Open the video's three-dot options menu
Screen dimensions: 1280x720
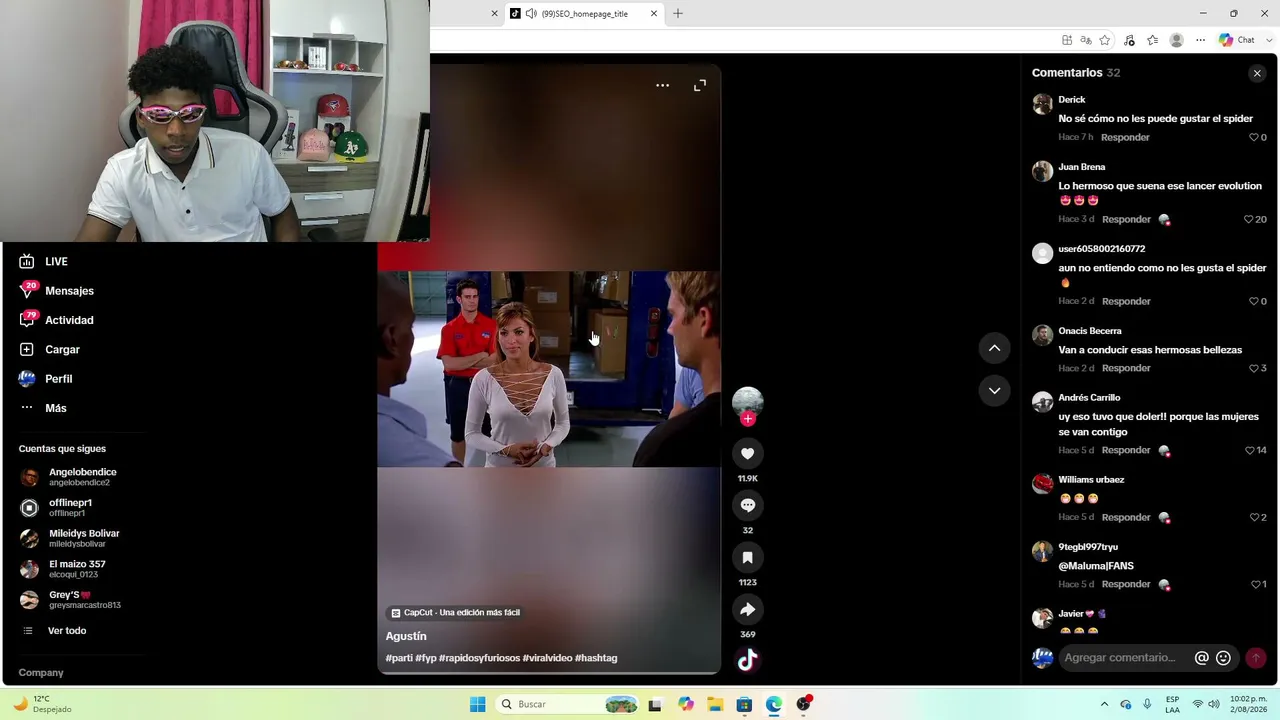(x=662, y=86)
